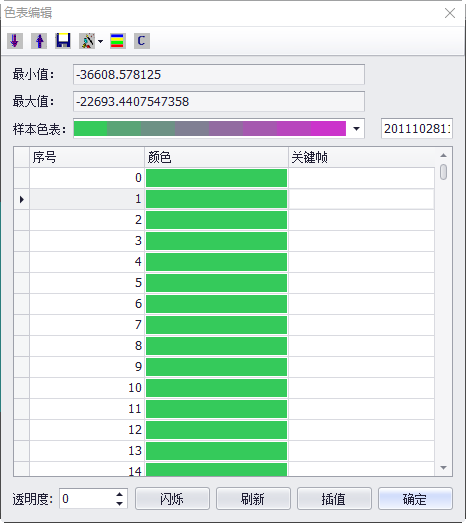Select row header of row 0
The image size is (466, 523).
pos(22,178)
